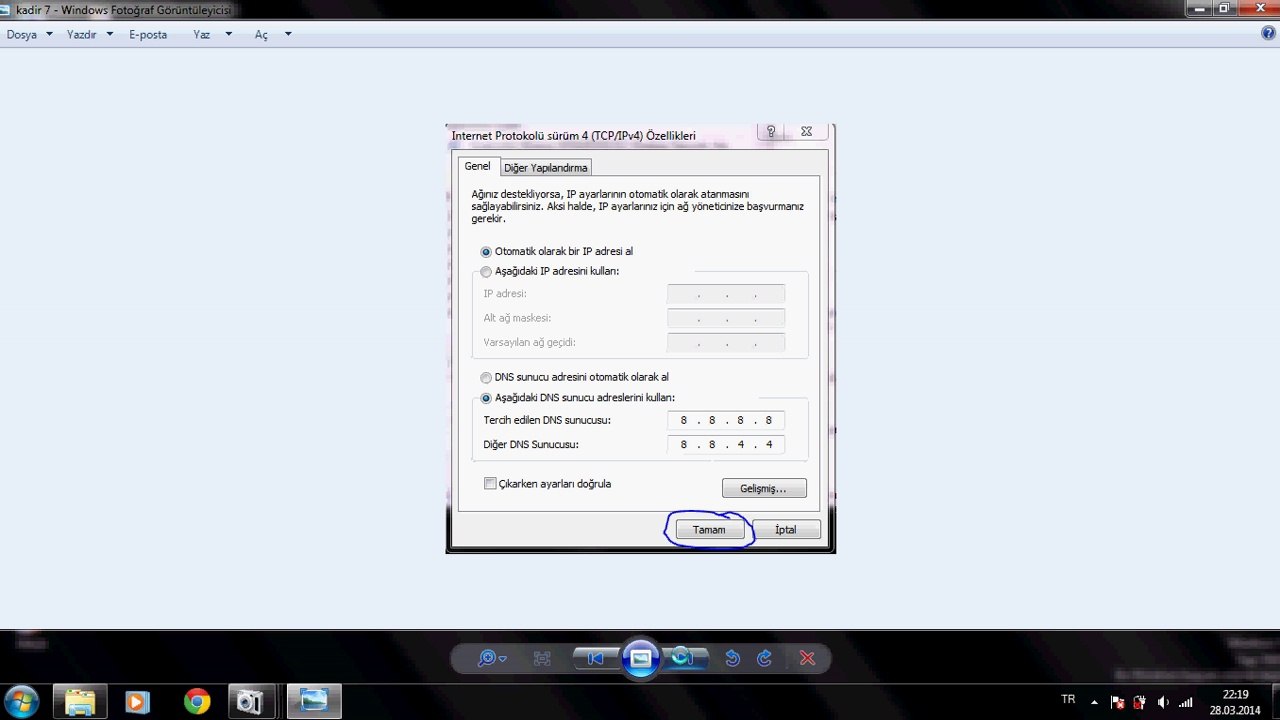Image resolution: width=1280 pixels, height=720 pixels.
Task: Open the camera app on the taskbar
Action: 248,702
